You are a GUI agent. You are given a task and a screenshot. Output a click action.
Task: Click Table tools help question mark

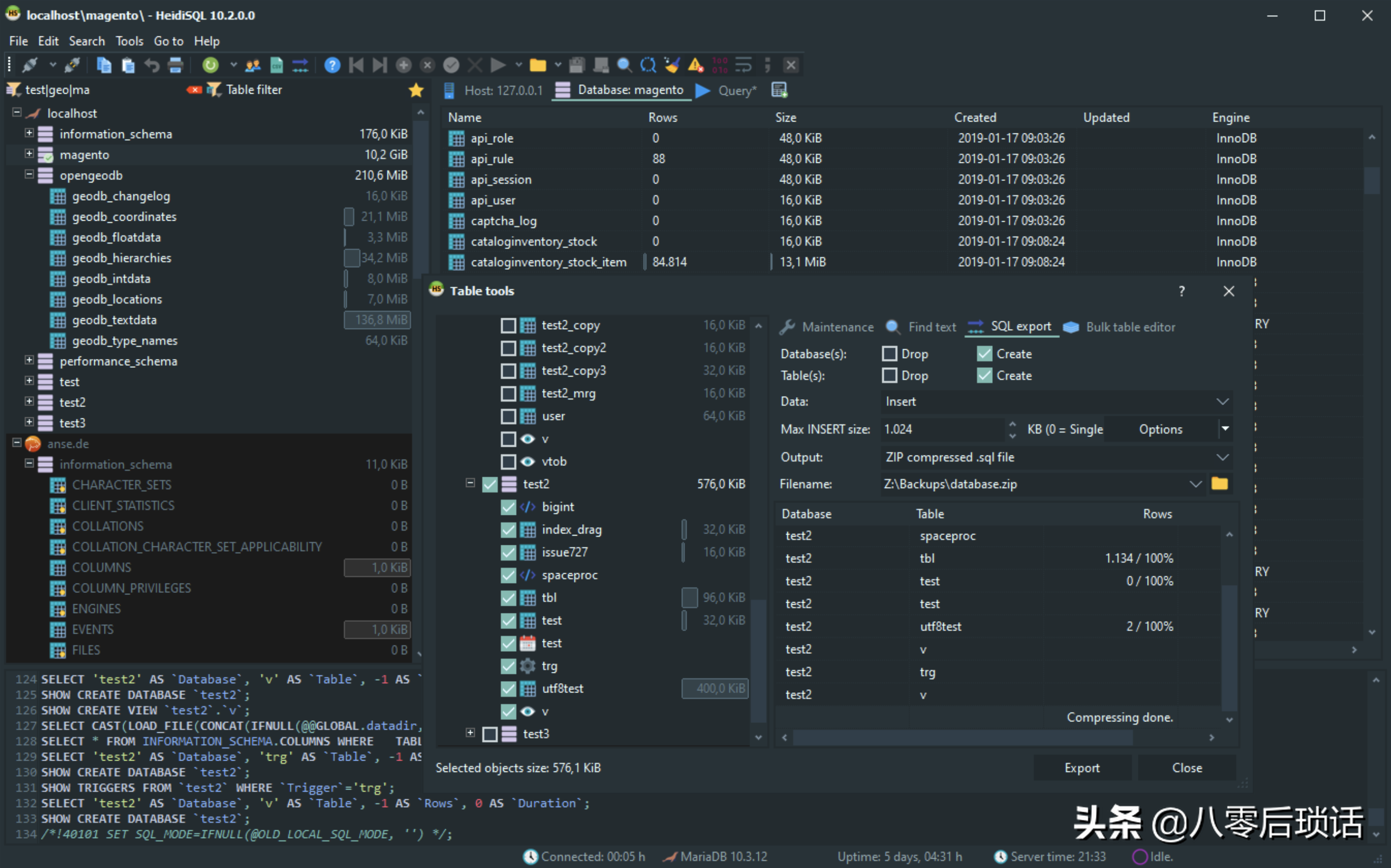(1182, 291)
